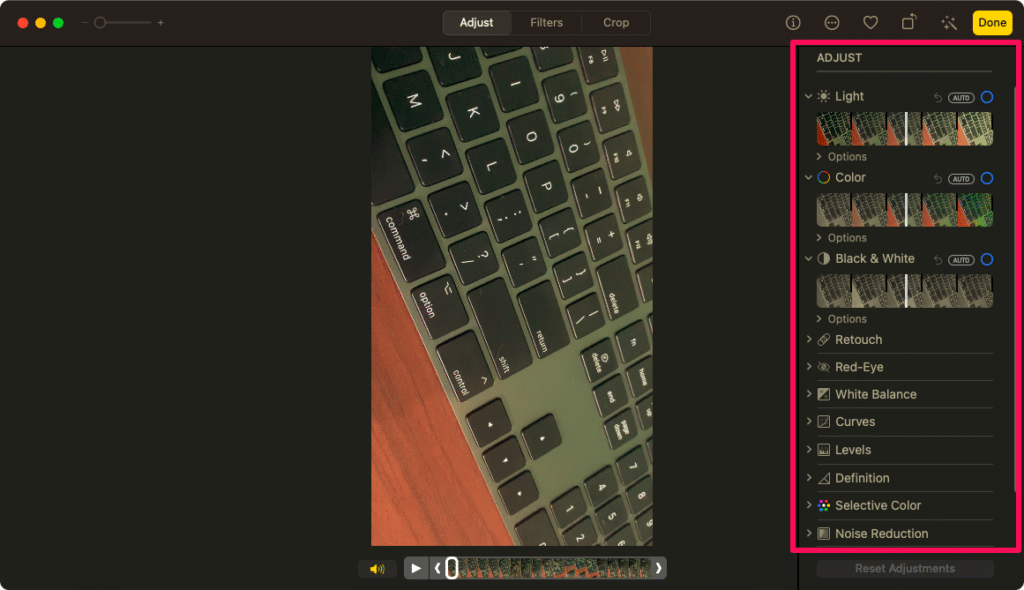Play the video in the timeline

coord(417,568)
